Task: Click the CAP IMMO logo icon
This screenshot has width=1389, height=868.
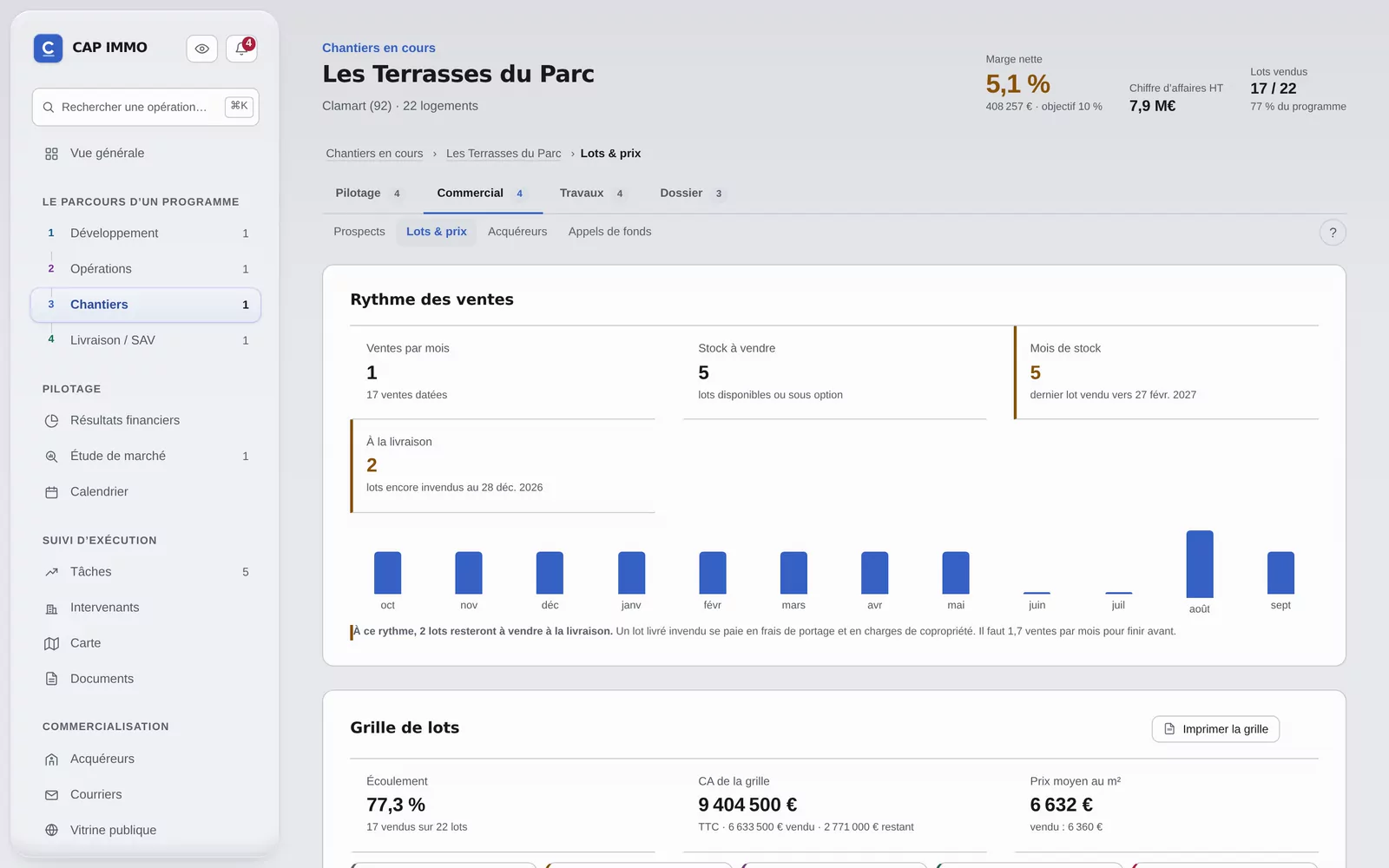Action: click(x=49, y=49)
